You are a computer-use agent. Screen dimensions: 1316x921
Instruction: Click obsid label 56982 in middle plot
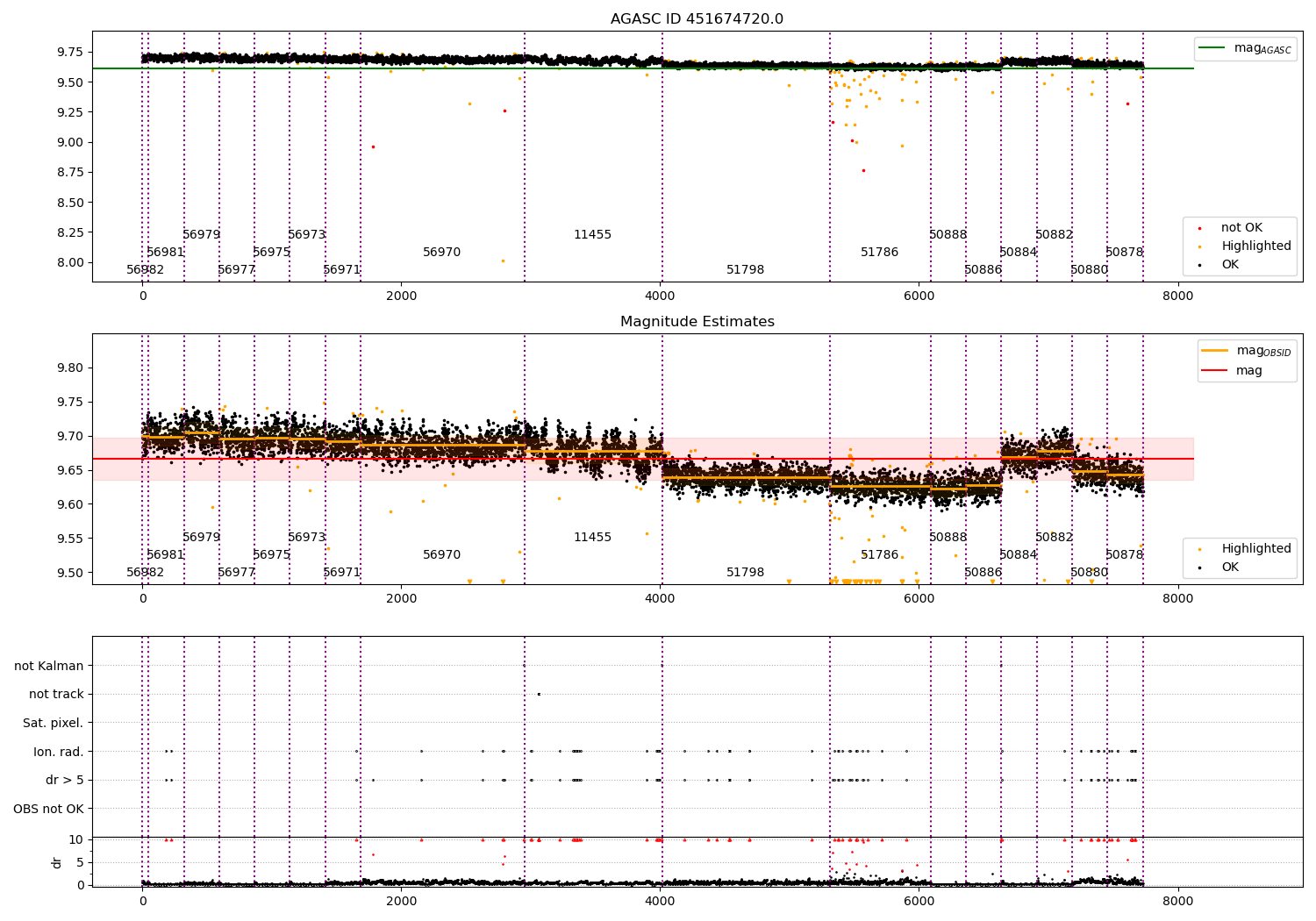click(146, 573)
